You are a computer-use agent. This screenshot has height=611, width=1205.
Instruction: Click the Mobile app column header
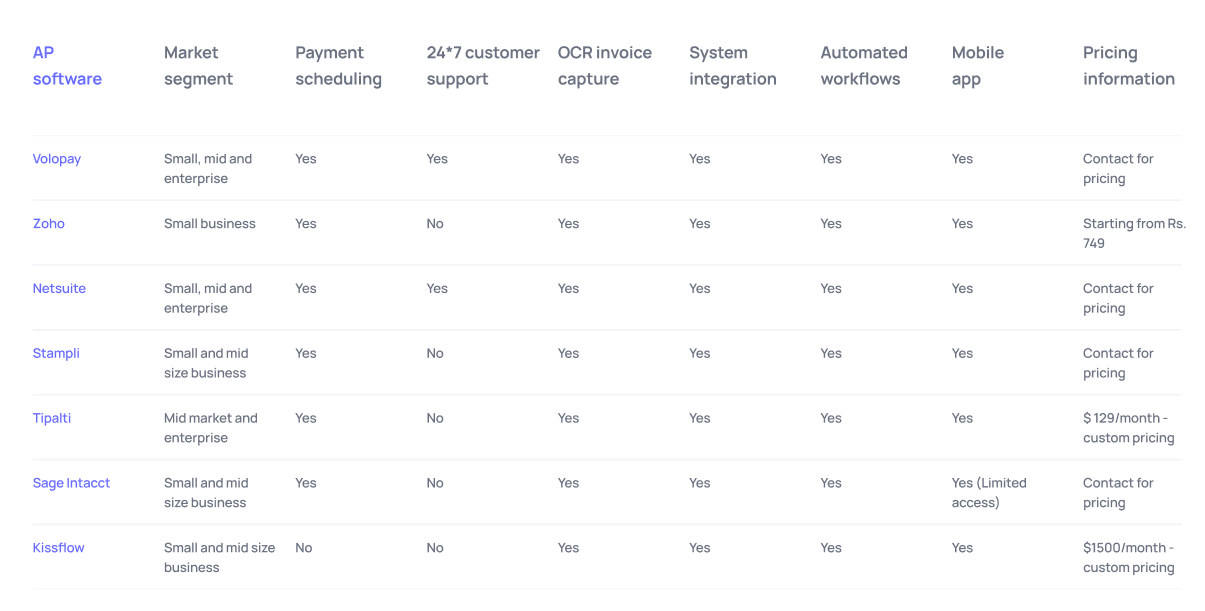coord(978,66)
